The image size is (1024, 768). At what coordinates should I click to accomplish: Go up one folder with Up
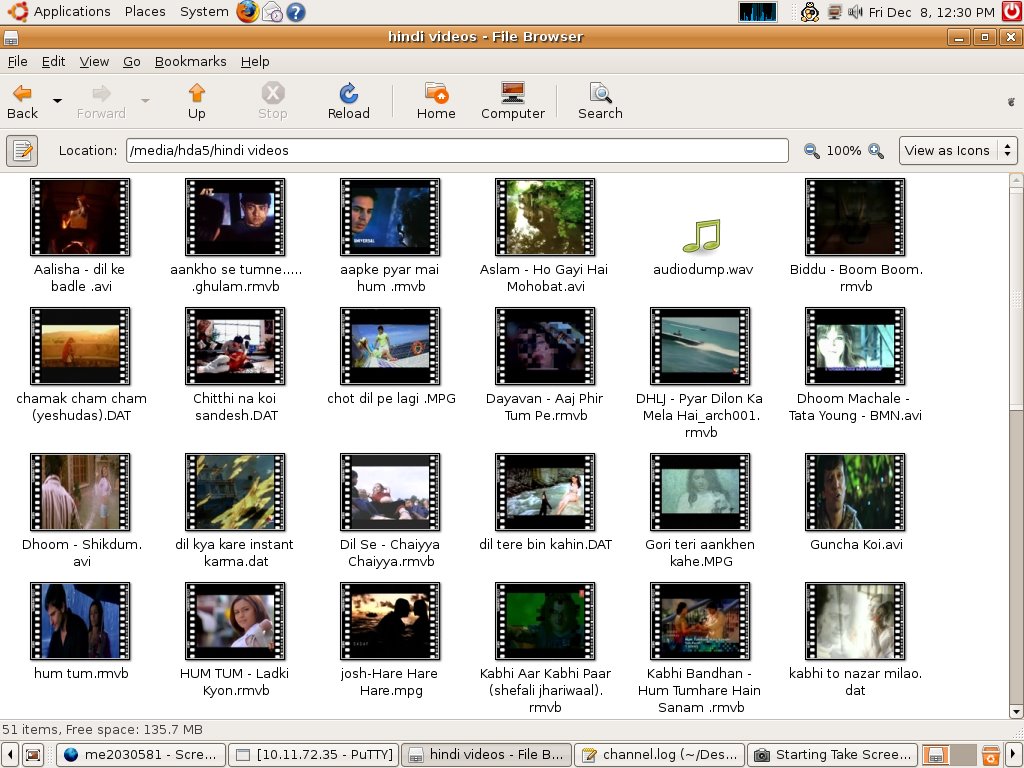click(197, 101)
